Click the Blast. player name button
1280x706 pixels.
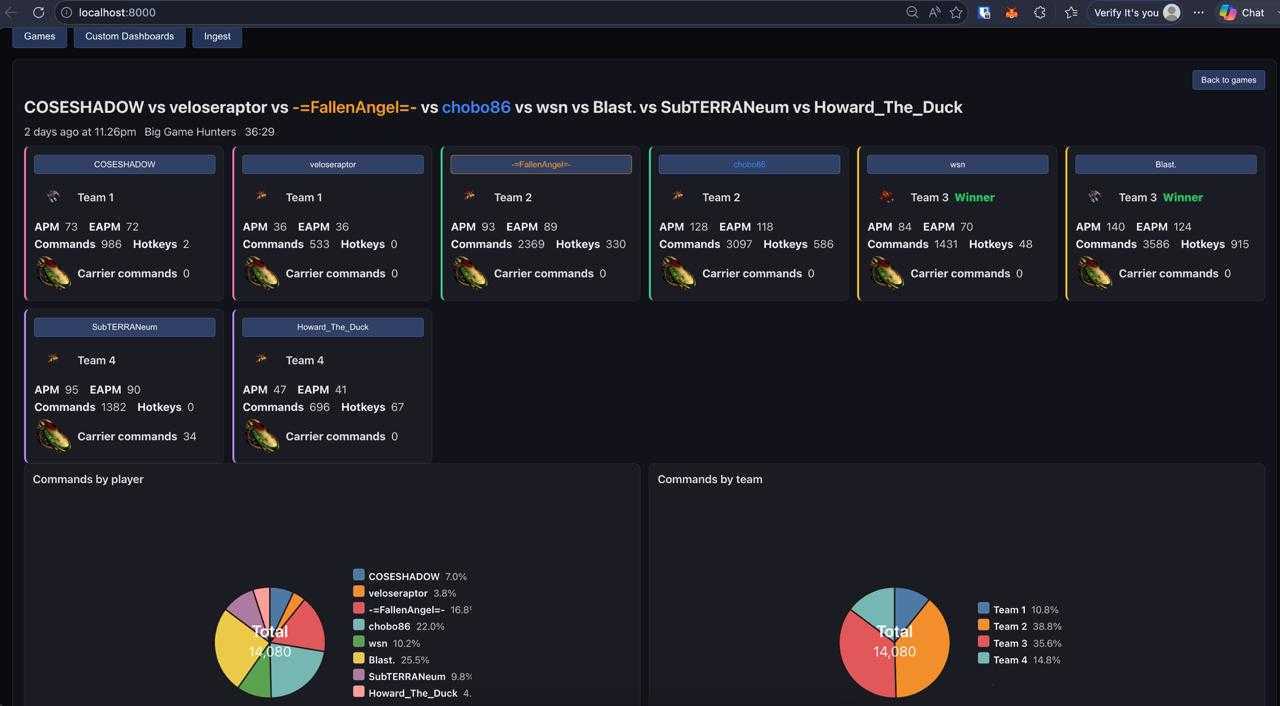1166,164
